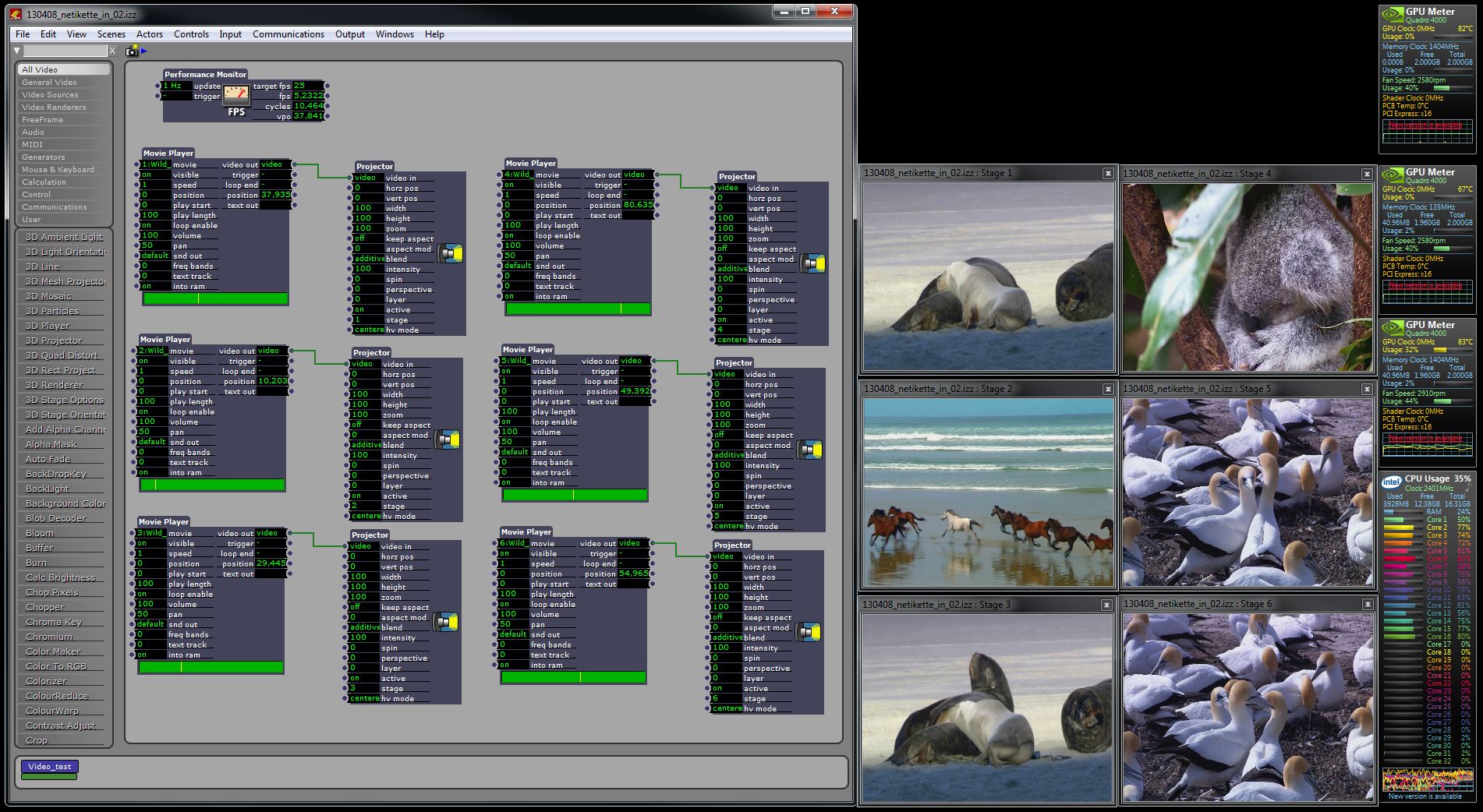The width and height of the screenshot is (1483, 812).
Task: Select the 'Video_test' scene
Action: tap(50, 767)
